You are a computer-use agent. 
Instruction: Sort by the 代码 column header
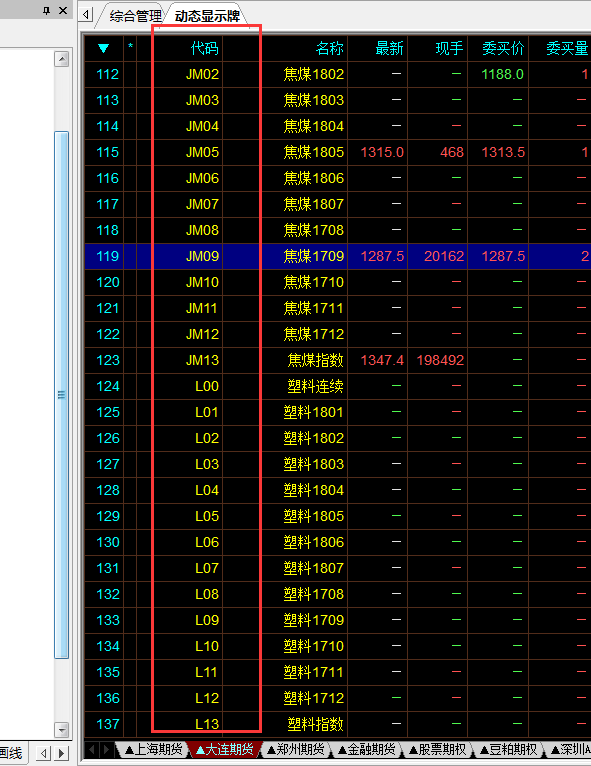[x=204, y=48]
